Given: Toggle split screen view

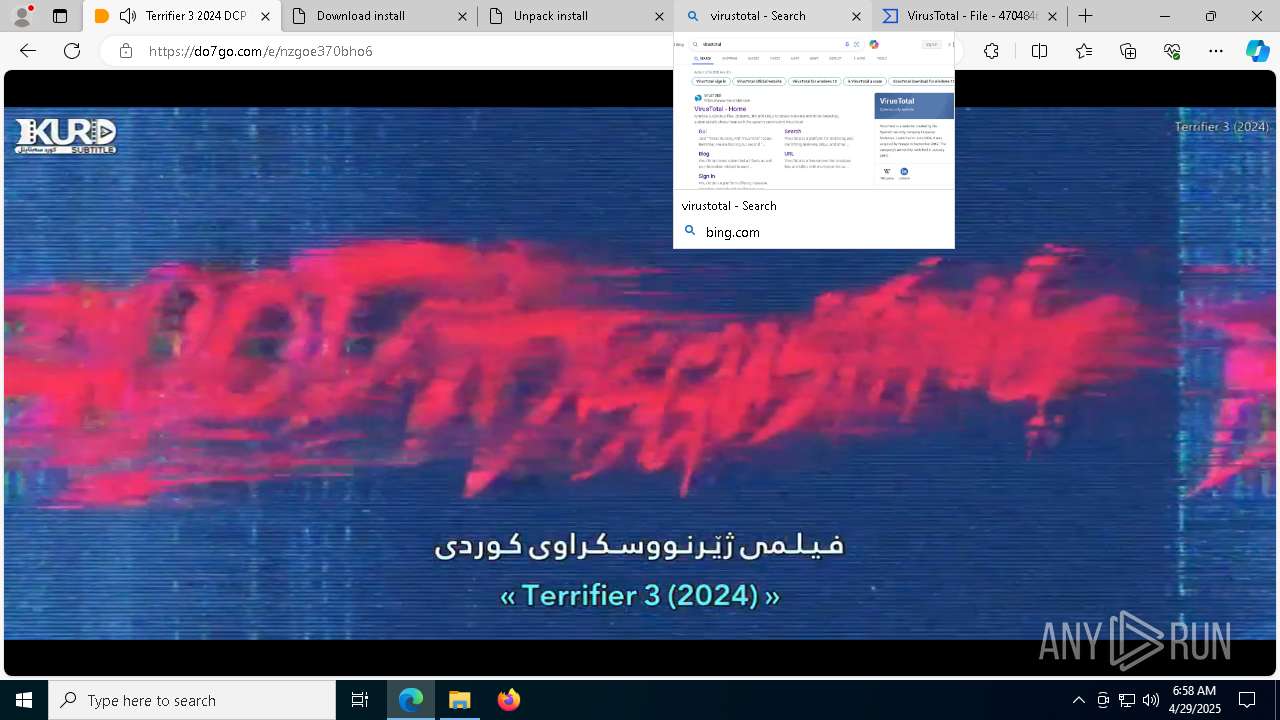Looking at the screenshot, I should pos(1039,51).
